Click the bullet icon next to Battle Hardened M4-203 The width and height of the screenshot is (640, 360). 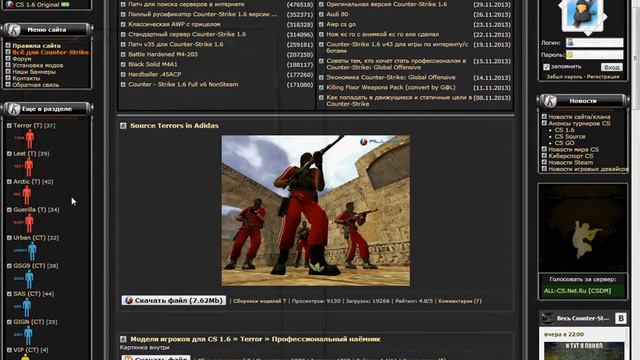click(123, 54)
